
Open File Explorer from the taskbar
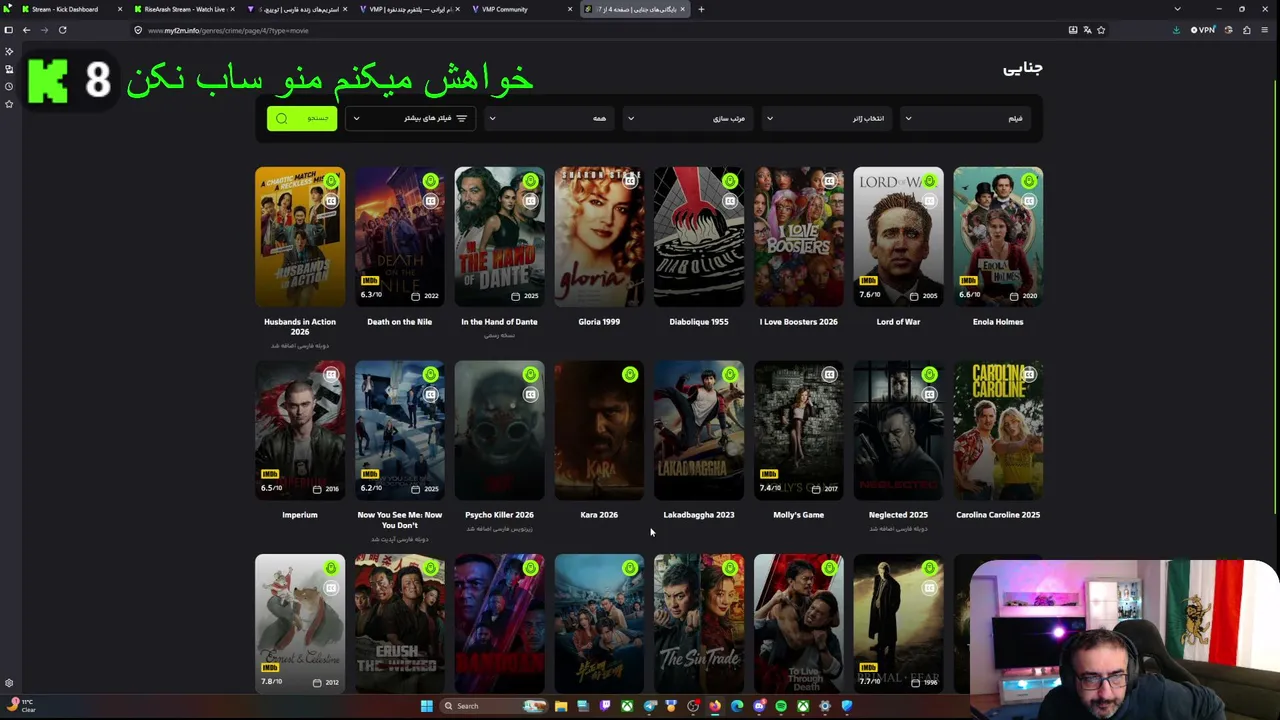click(561, 706)
